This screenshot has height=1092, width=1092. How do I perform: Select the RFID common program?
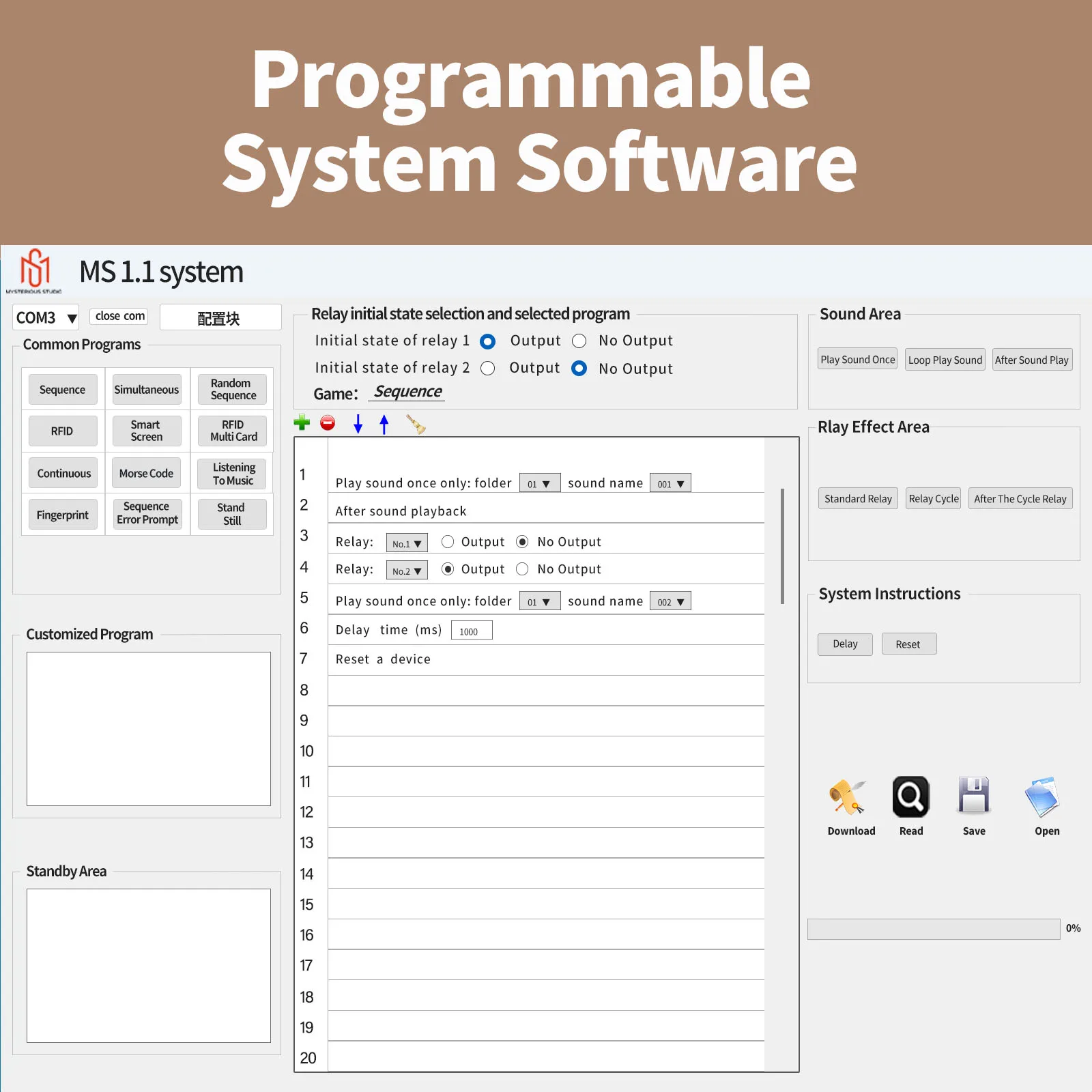tap(63, 431)
